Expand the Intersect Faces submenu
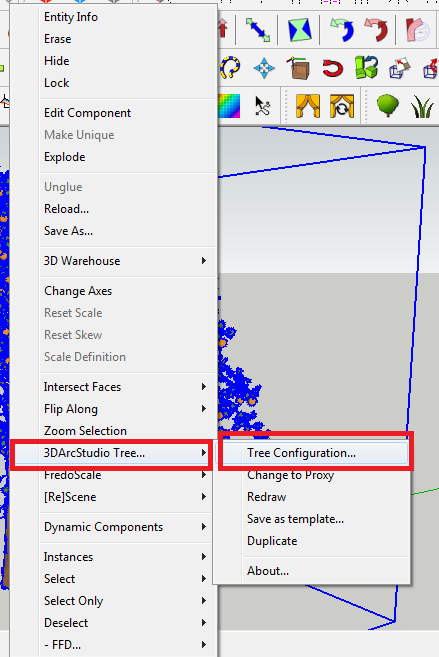The image size is (439, 657). pos(127,387)
